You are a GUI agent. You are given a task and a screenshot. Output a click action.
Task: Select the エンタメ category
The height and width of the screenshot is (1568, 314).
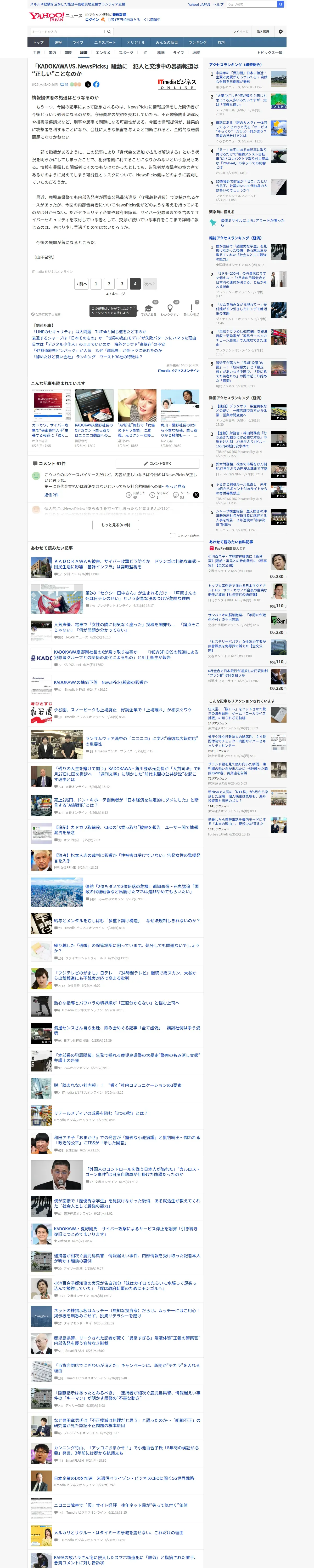coord(103,53)
